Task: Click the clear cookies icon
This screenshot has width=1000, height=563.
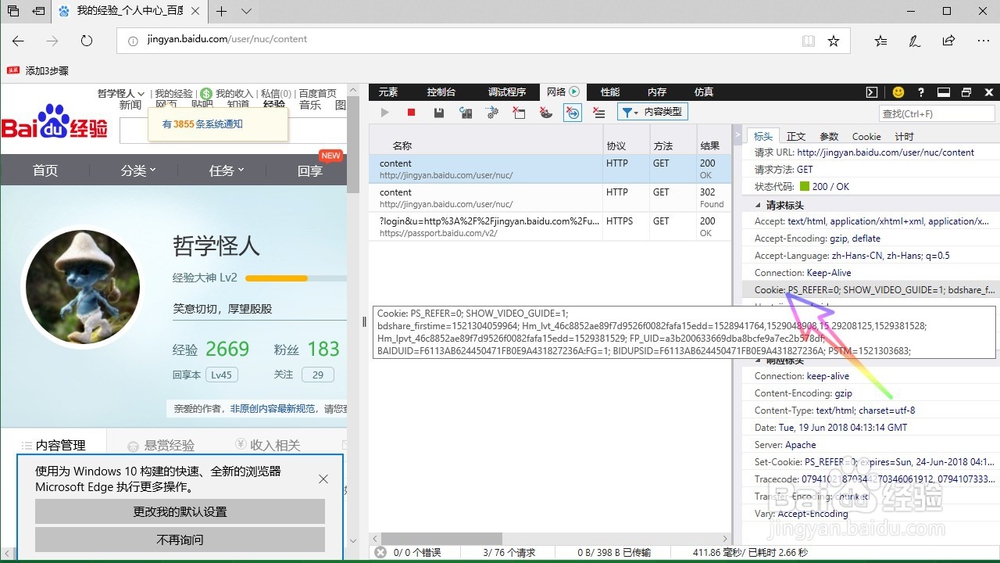Action: click(x=519, y=113)
